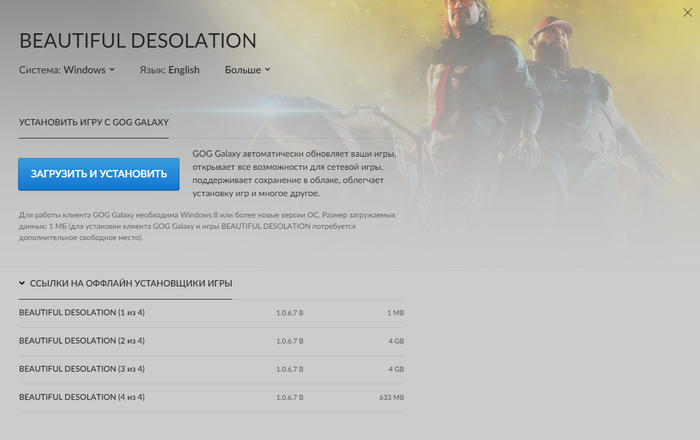Collapse ССЫЛКИ НА ОФФЛАЙН УСТАНОВЩИКИ ИГРЫ section
700x440 pixels.
coord(125,283)
